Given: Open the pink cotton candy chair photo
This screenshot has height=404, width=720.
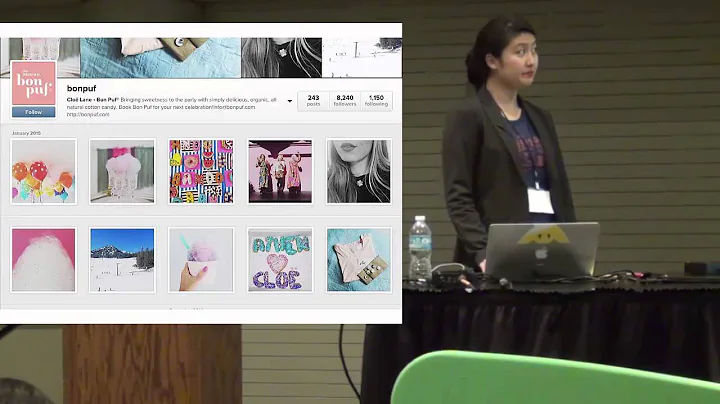Looking at the screenshot, I should click(x=122, y=171).
